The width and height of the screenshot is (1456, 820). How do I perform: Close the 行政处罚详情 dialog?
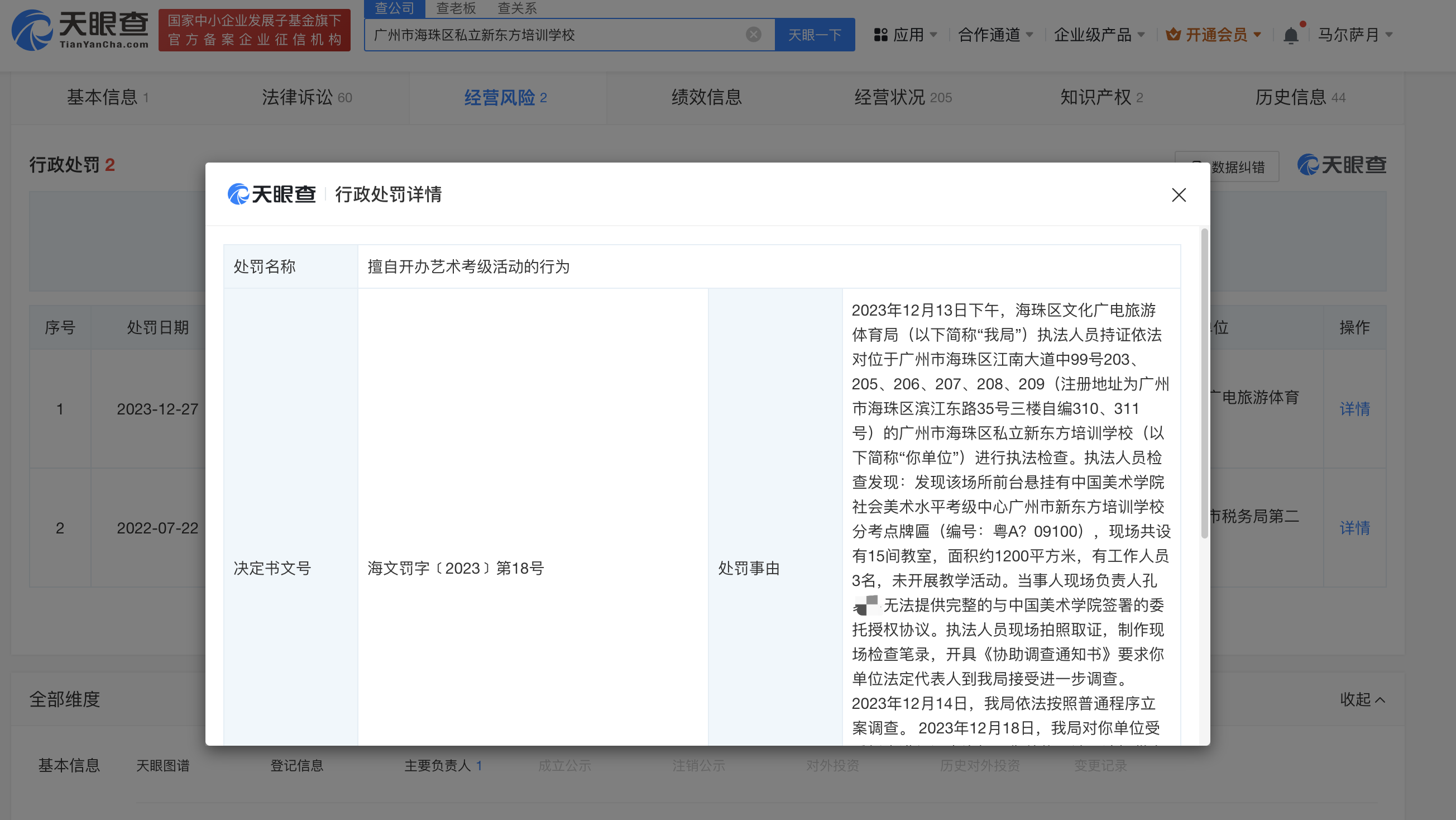click(x=1179, y=195)
